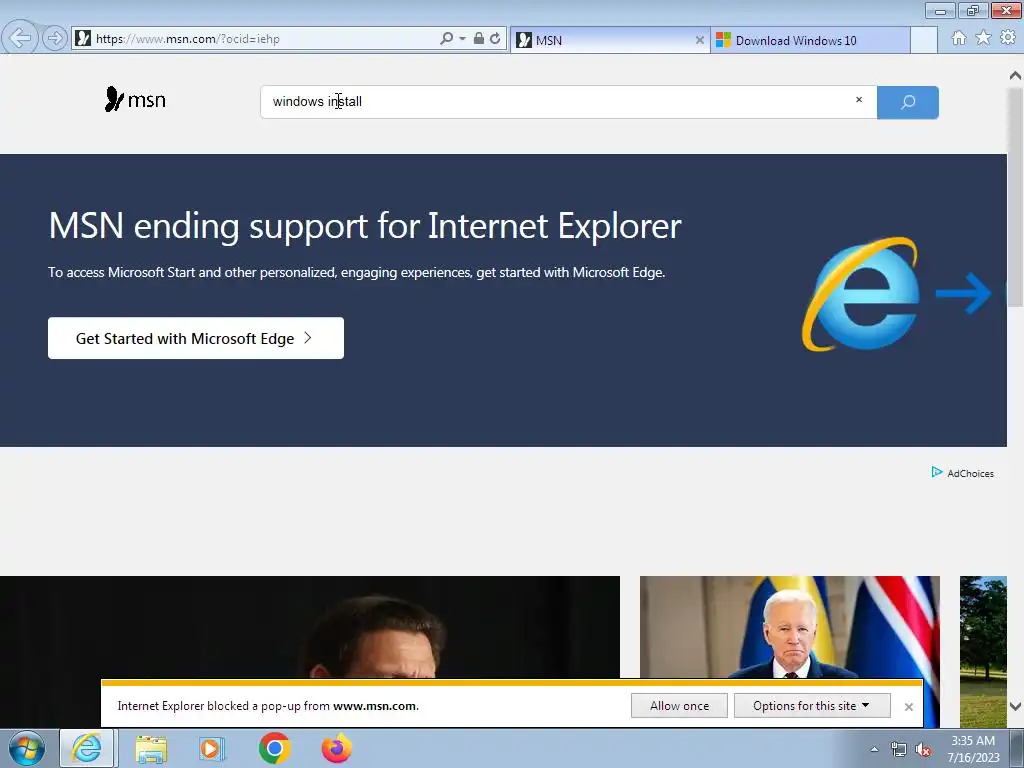Switch to the MSN tab
Screen dimensions: 1024x768
[610, 40]
